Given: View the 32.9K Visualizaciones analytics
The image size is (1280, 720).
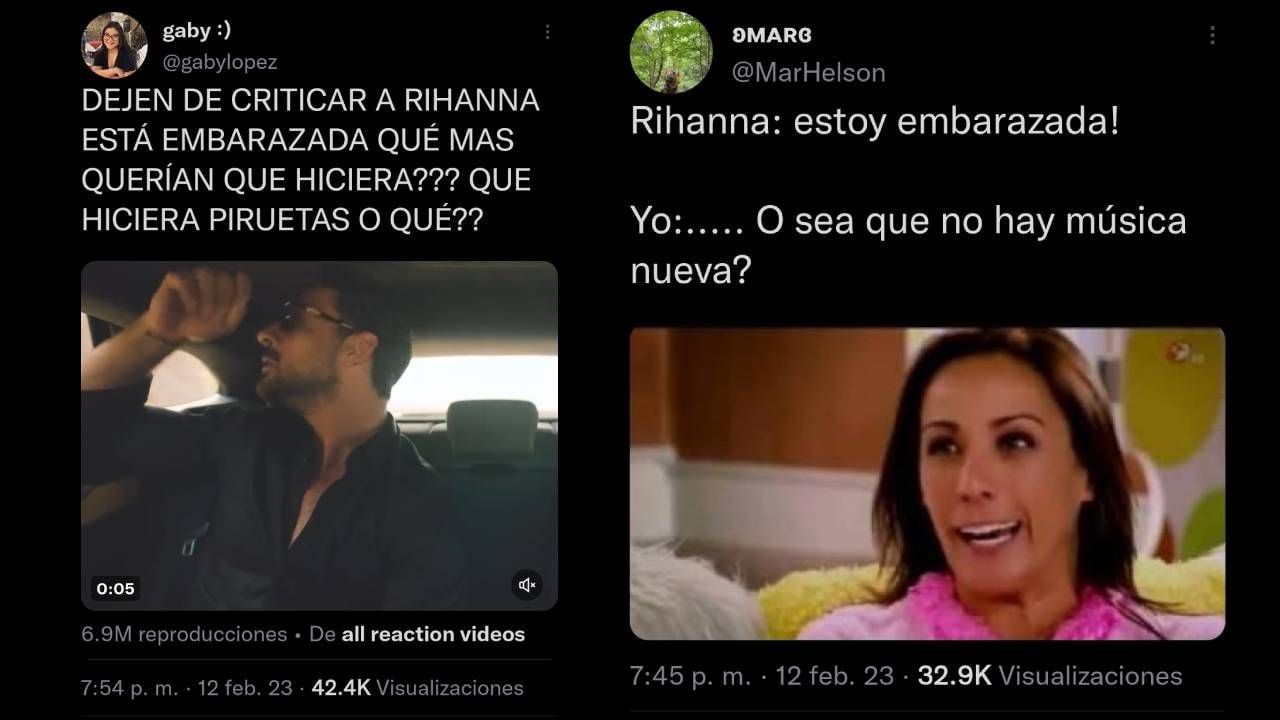Looking at the screenshot, I should [x=1050, y=675].
